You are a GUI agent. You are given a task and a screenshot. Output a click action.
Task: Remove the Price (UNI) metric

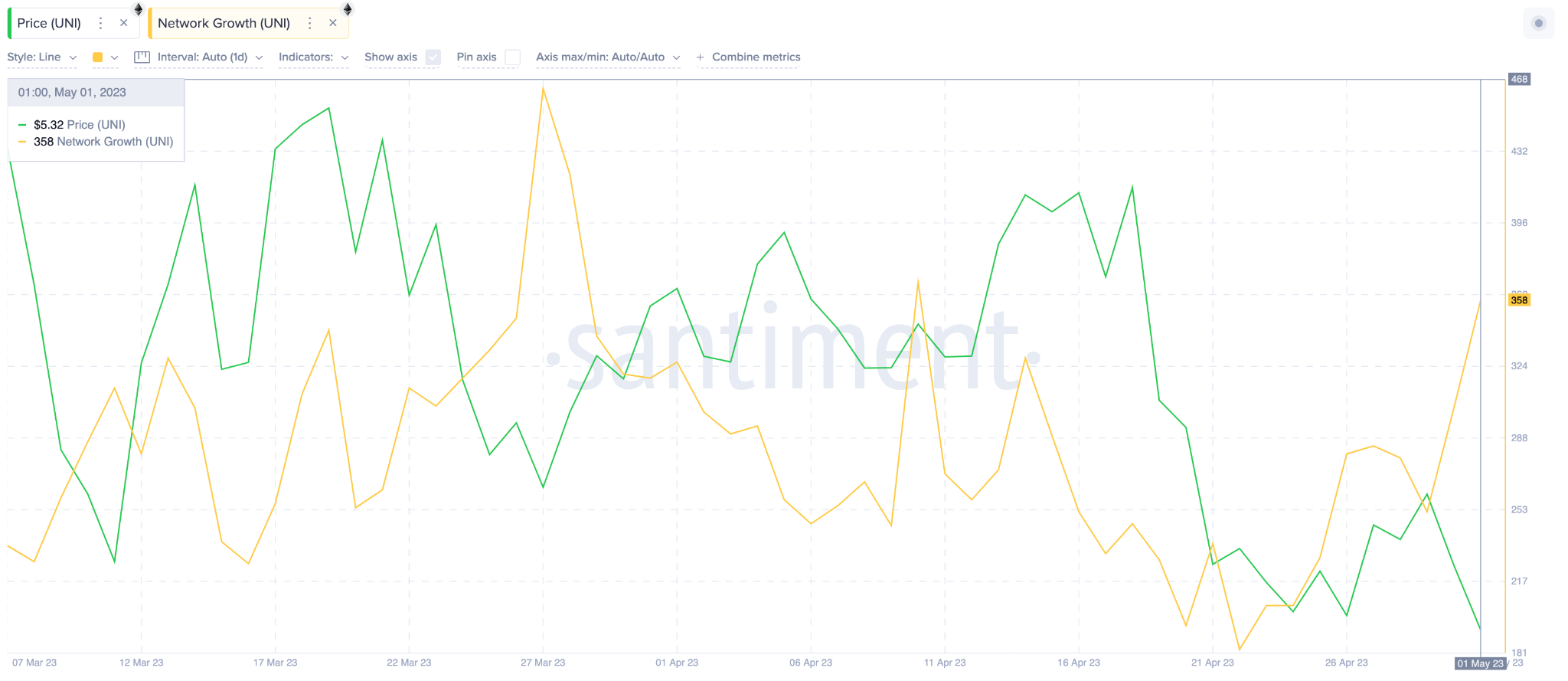(x=124, y=23)
